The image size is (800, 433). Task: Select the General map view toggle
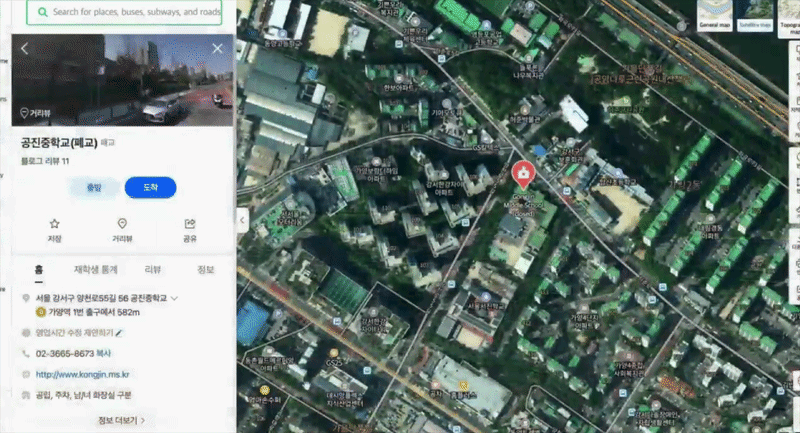[x=714, y=15]
